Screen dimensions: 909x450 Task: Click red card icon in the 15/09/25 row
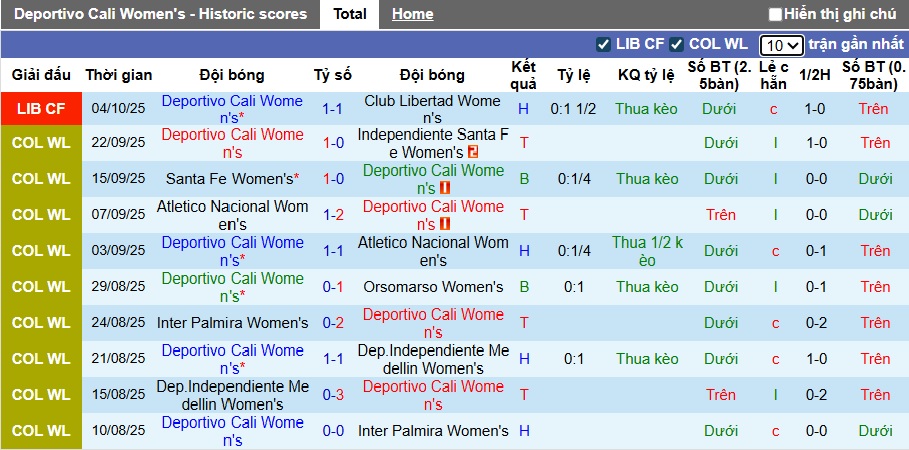(445, 188)
